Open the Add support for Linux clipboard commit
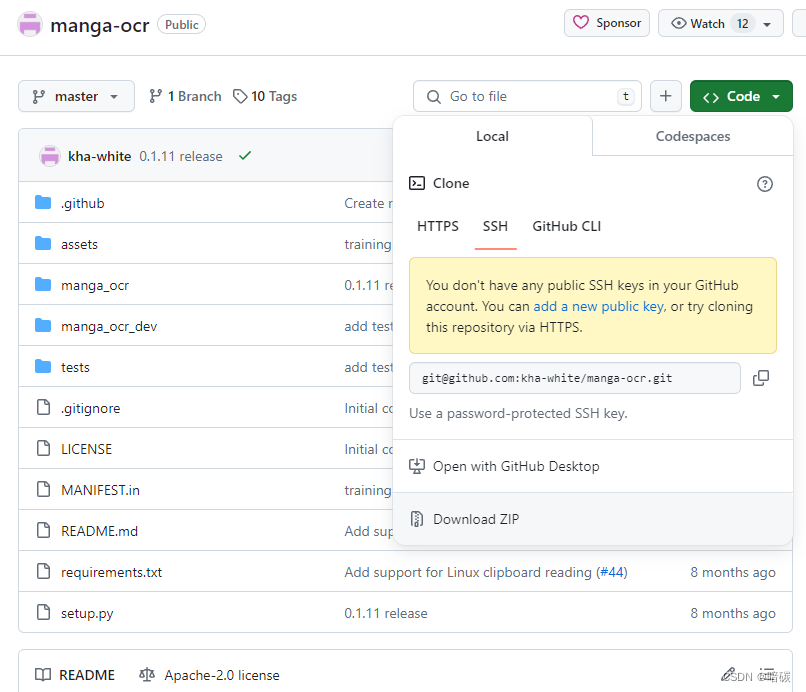 (x=468, y=572)
